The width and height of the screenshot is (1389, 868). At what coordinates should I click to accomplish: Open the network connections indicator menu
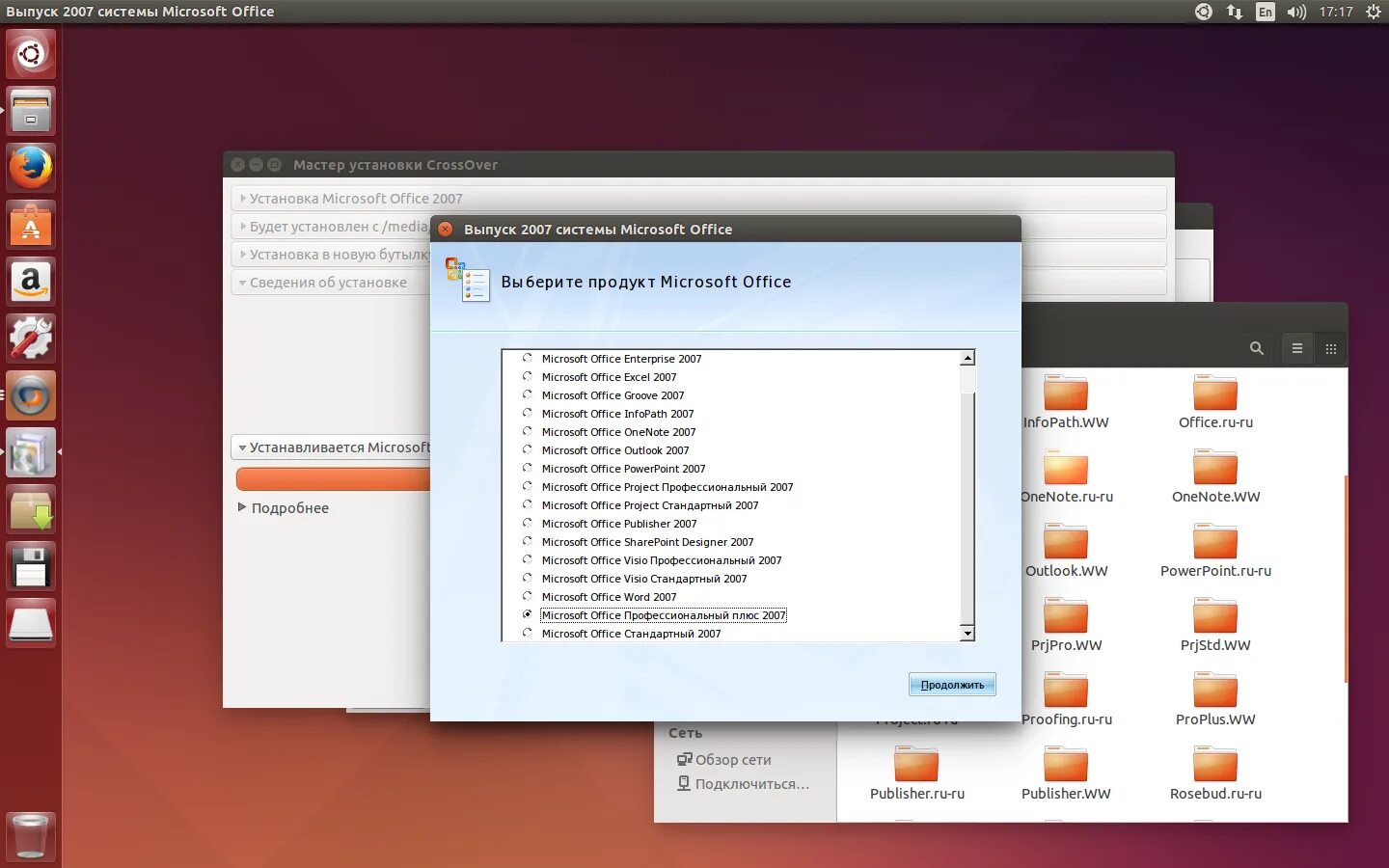tap(1235, 12)
